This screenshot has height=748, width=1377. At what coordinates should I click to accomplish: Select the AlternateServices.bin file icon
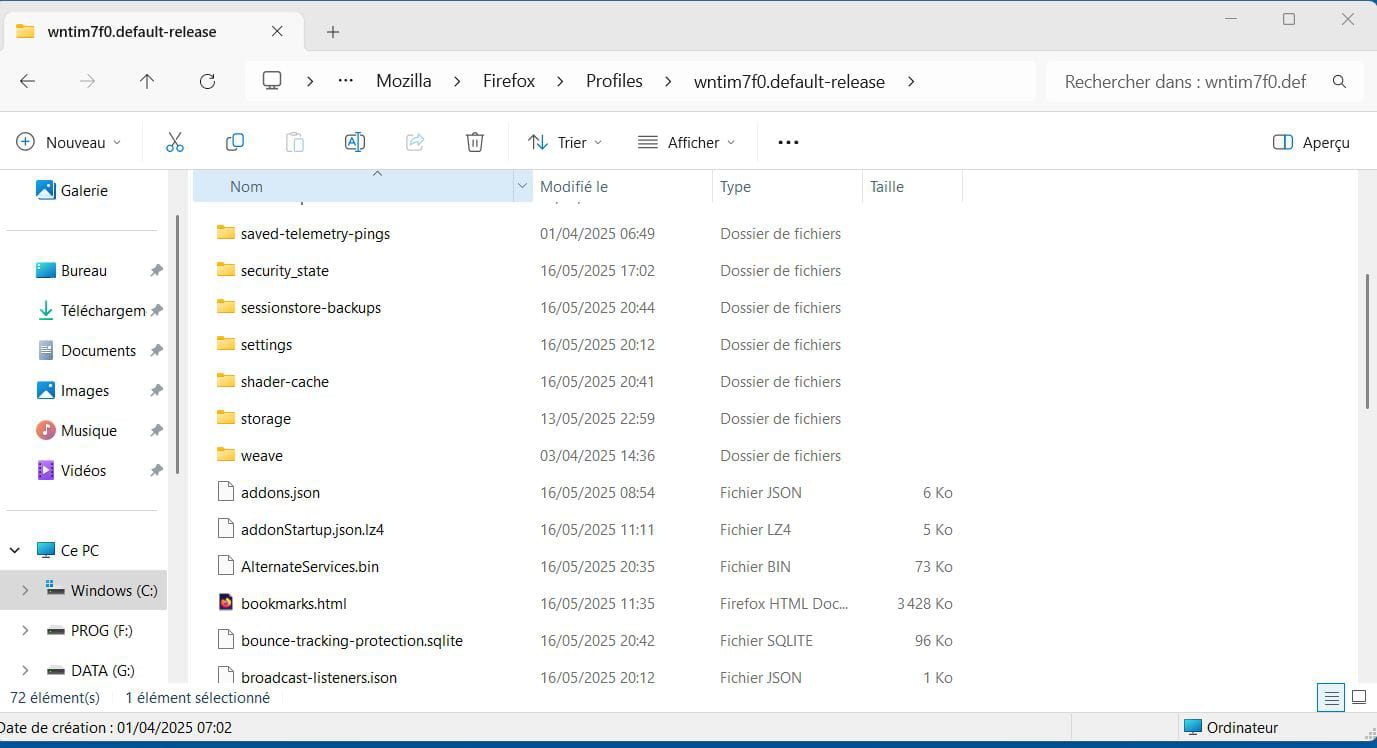click(x=225, y=566)
